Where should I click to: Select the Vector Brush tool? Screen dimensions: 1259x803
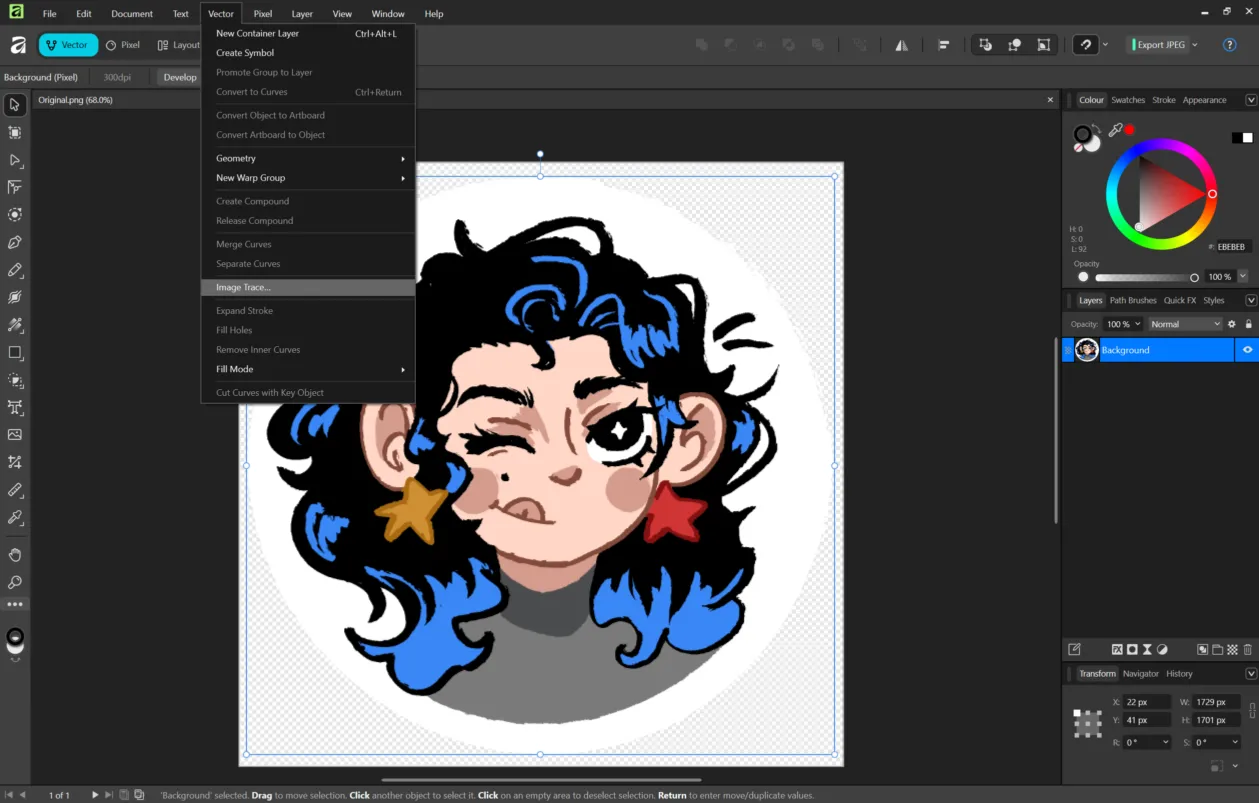[14, 297]
